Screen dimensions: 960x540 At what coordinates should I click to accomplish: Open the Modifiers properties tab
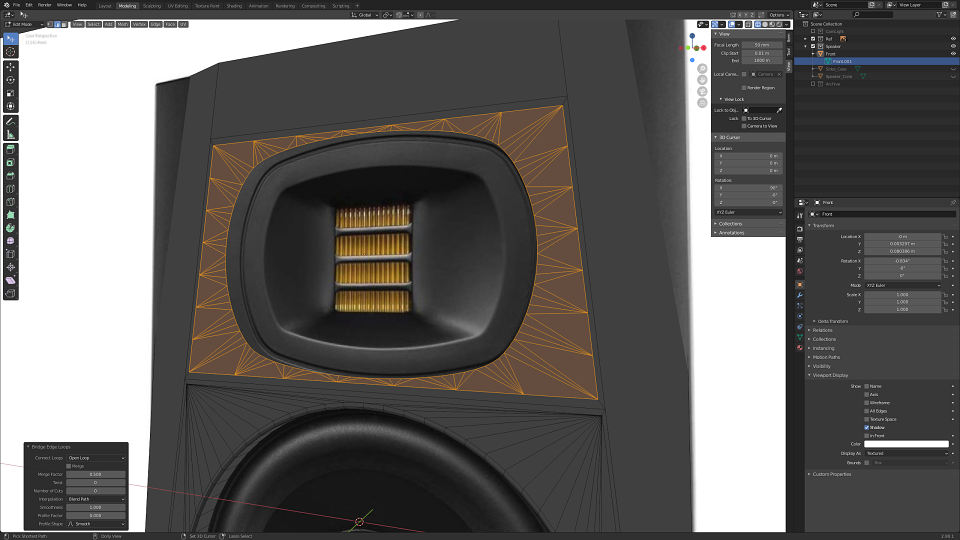click(x=800, y=295)
